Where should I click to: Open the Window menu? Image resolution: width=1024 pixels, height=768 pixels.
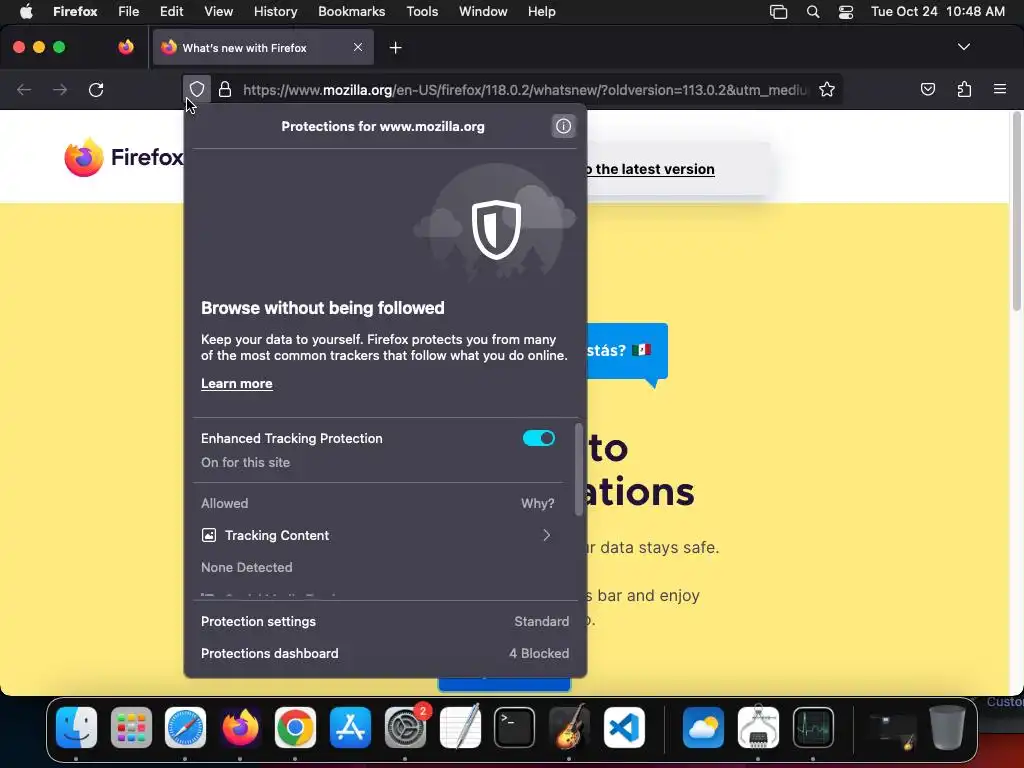coord(483,11)
